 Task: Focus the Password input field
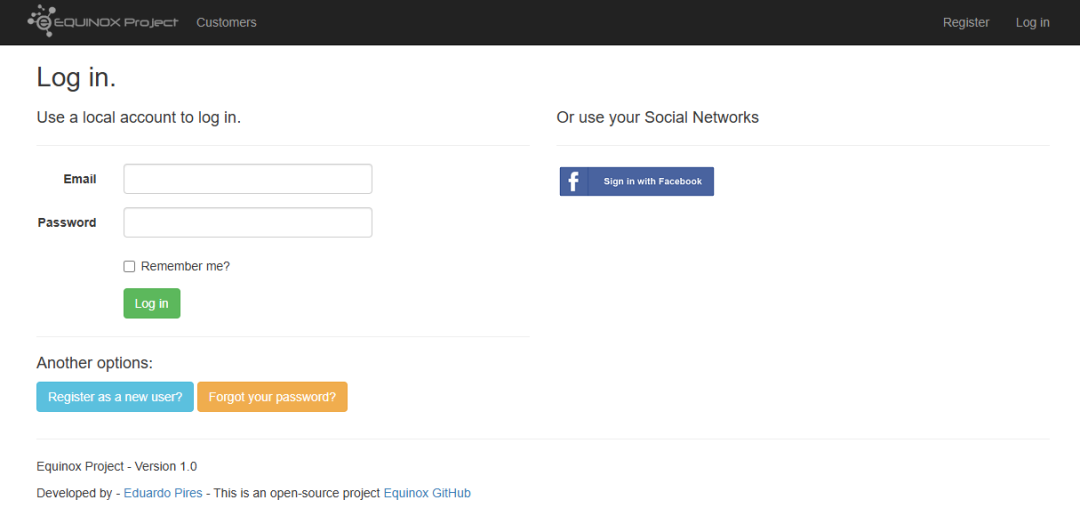point(248,223)
